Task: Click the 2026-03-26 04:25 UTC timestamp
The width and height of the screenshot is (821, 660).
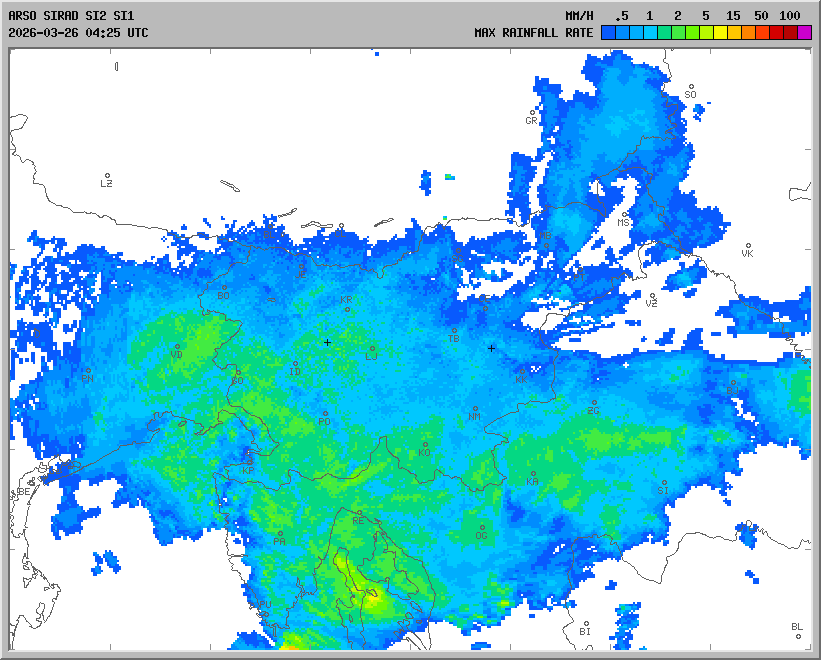Action: click(78, 33)
